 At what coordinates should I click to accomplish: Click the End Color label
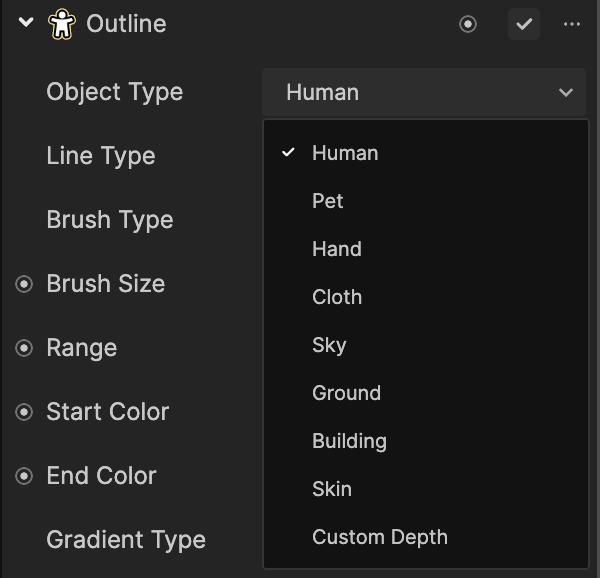pyautogui.click(x=101, y=476)
